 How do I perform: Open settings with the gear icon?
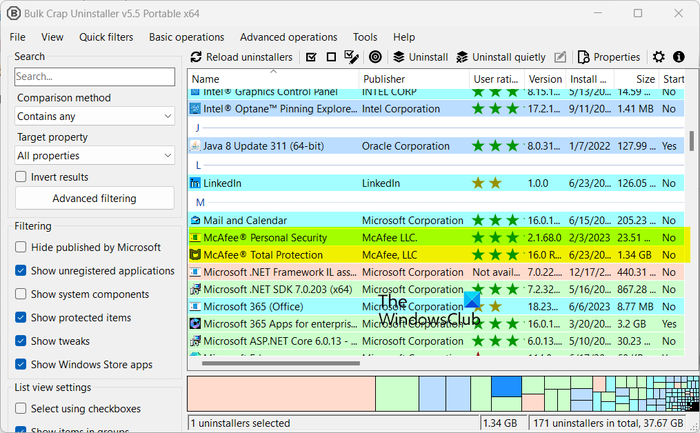click(x=658, y=57)
